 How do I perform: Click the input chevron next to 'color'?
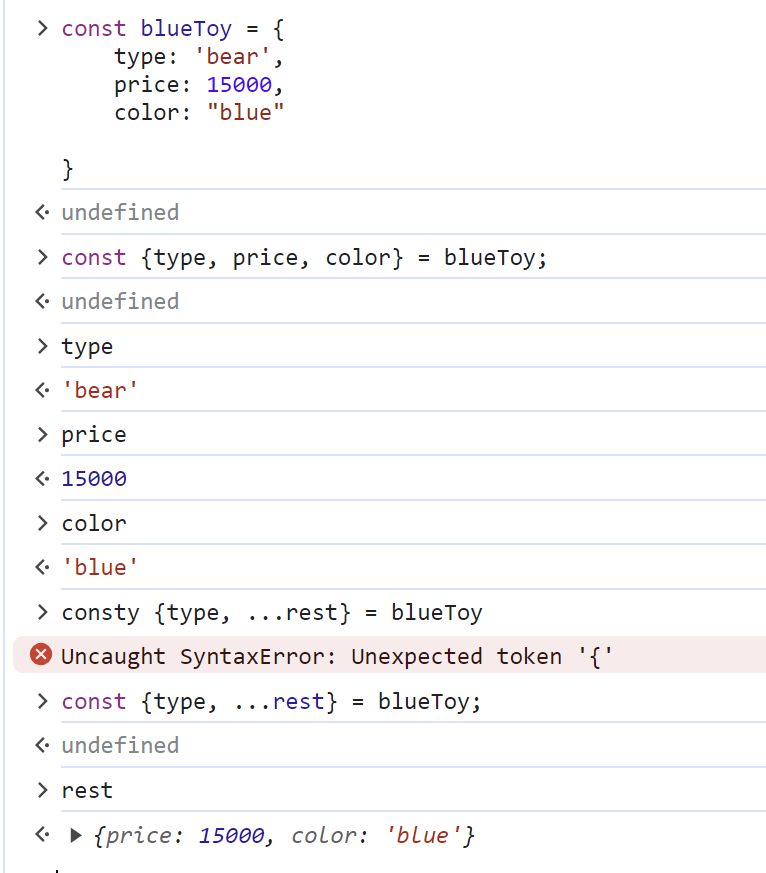(42, 523)
